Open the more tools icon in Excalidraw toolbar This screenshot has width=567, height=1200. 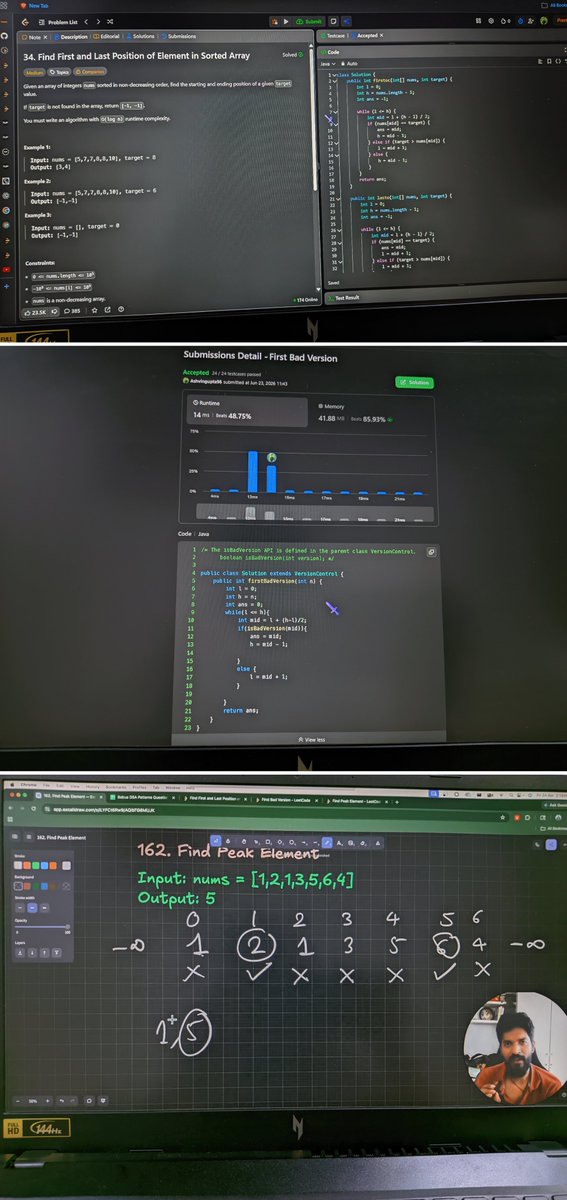tap(378, 843)
